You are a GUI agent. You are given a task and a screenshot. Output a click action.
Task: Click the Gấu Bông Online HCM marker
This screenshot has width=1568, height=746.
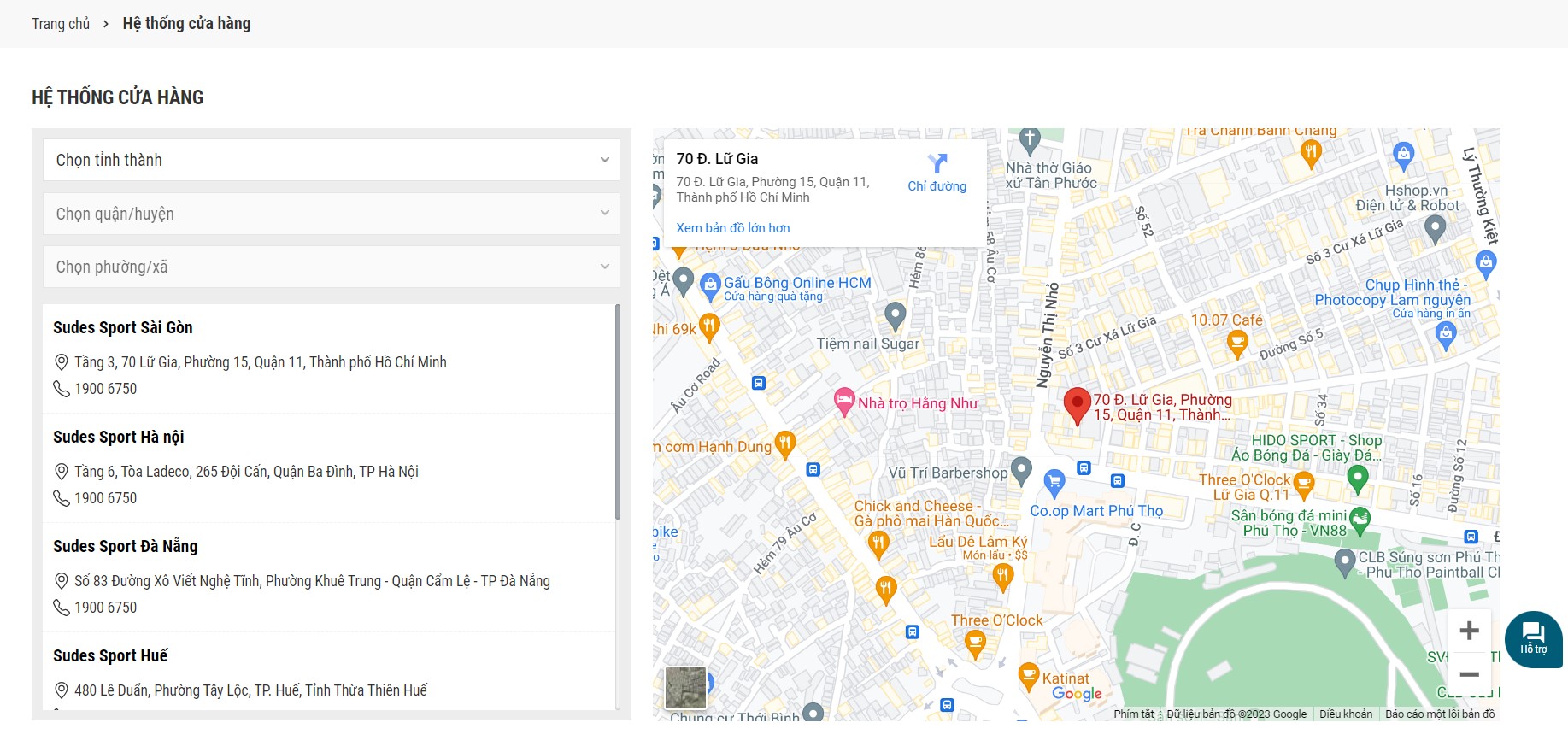710,285
